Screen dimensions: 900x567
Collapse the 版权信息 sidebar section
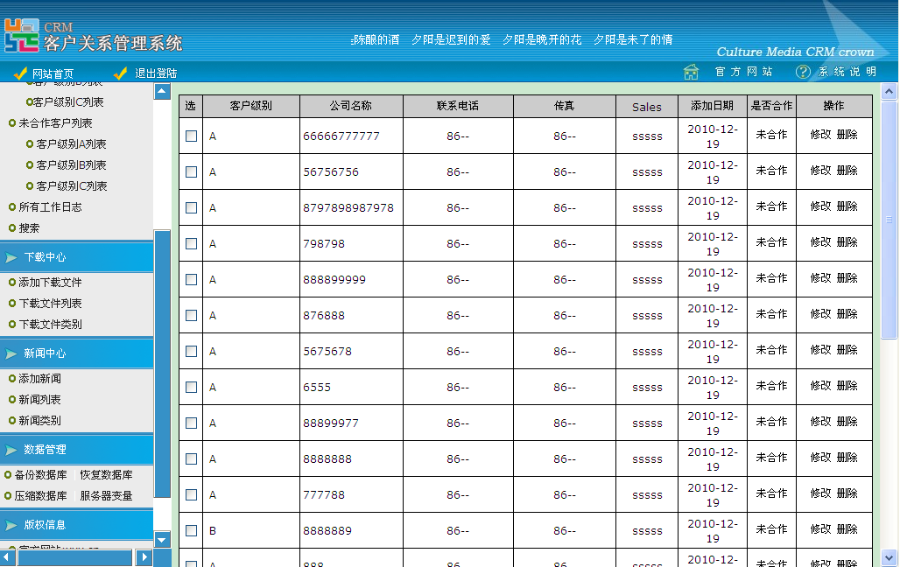tap(76, 525)
